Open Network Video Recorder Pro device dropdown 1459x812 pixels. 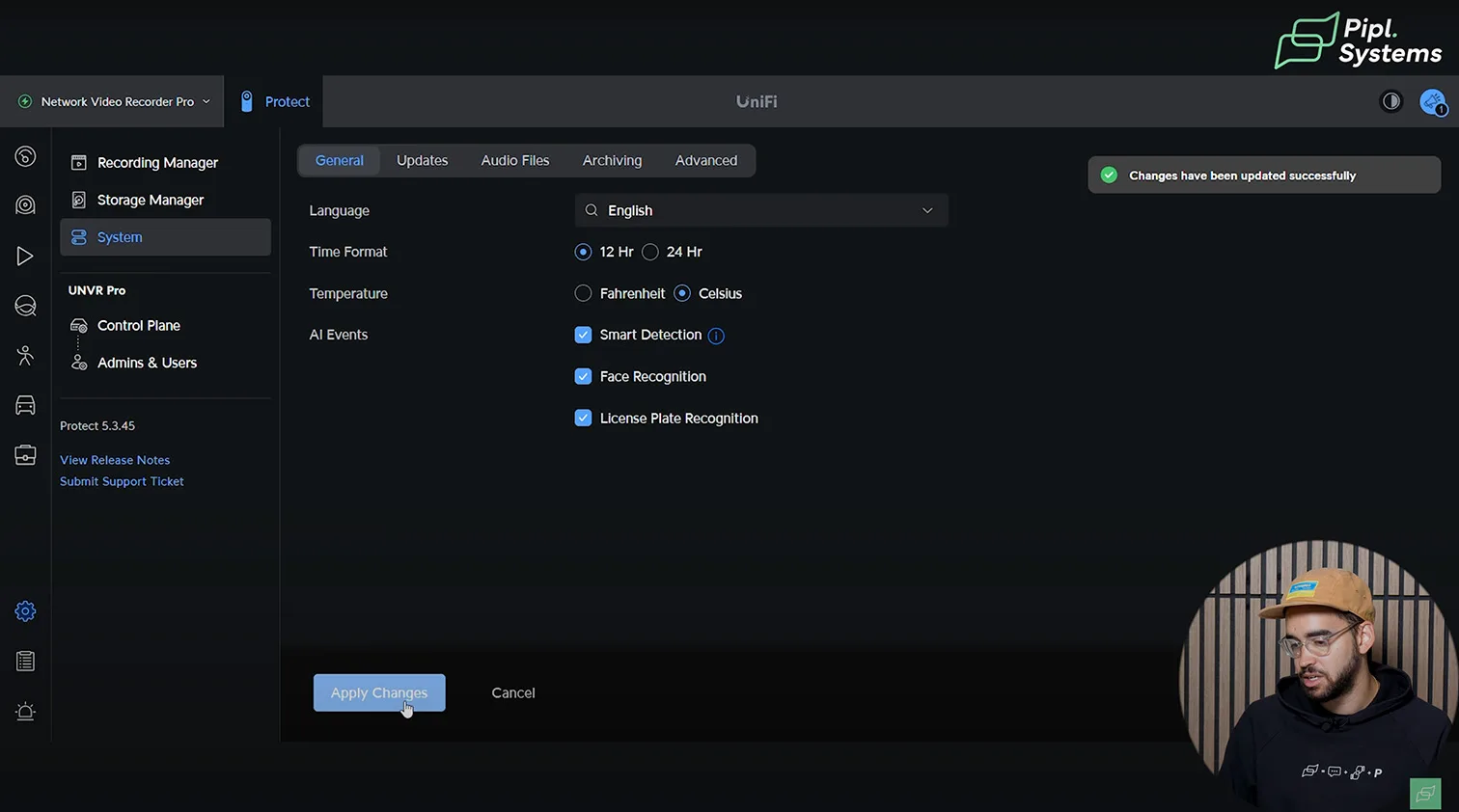coord(115,101)
